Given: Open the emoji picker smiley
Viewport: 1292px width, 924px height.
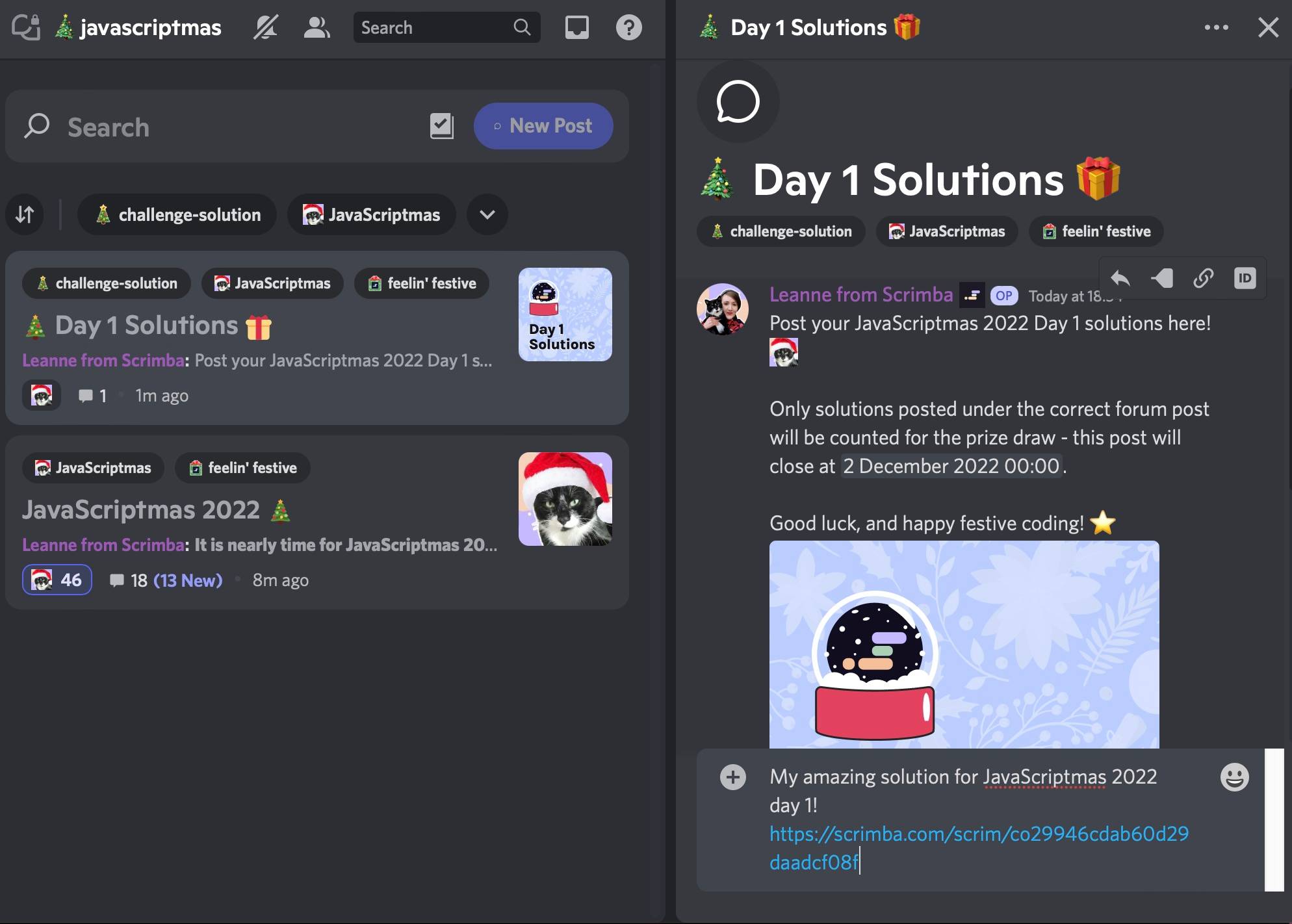Looking at the screenshot, I should pos(1234,776).
